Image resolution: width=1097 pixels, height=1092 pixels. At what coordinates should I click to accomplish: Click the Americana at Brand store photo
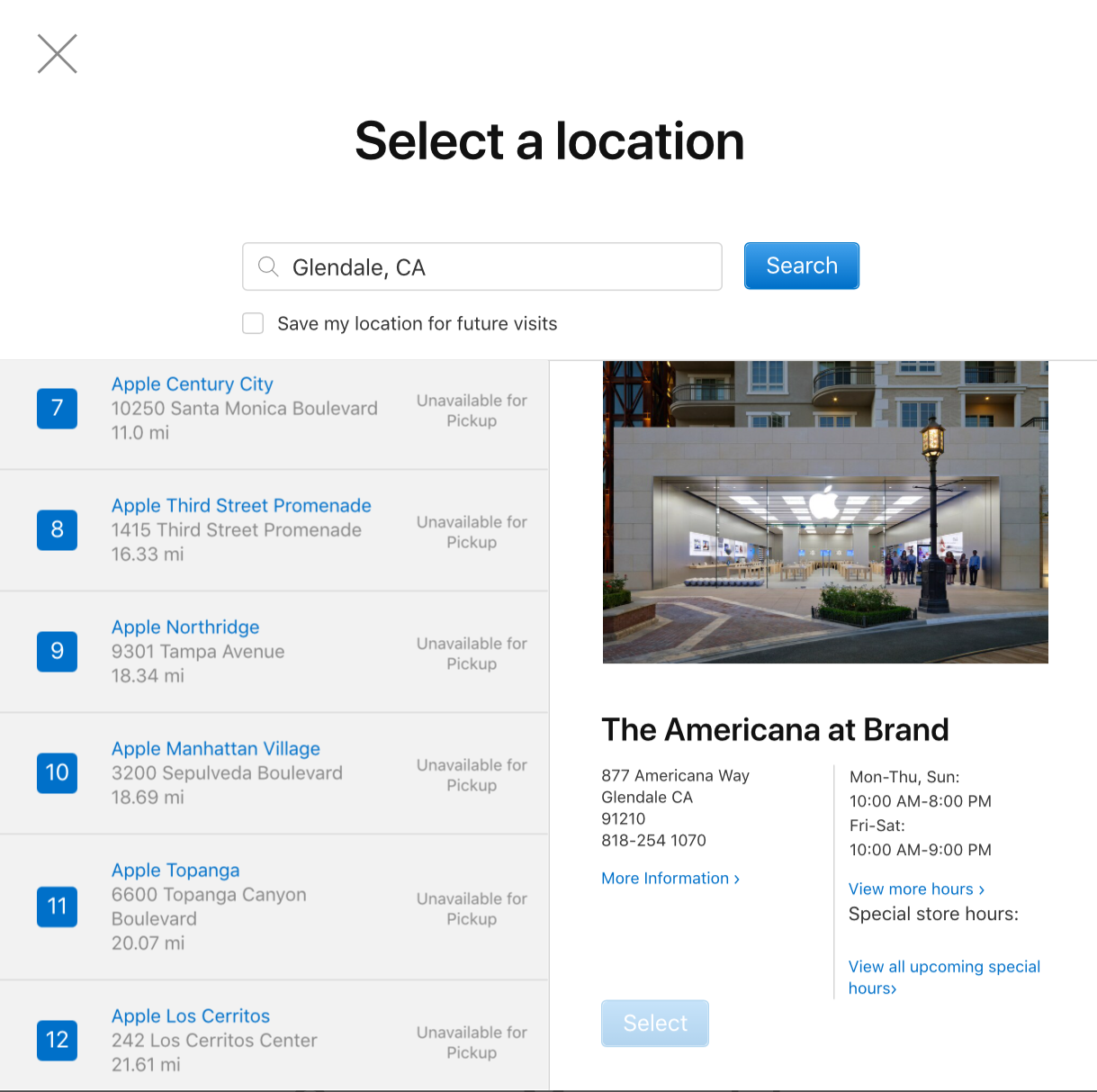[825, 512]
